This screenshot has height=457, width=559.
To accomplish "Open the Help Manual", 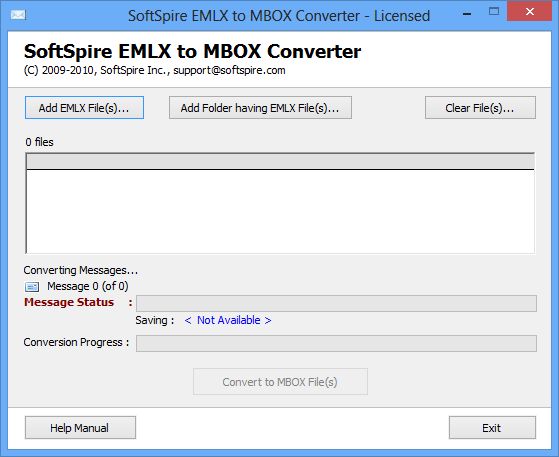I will tap(80, 427).
